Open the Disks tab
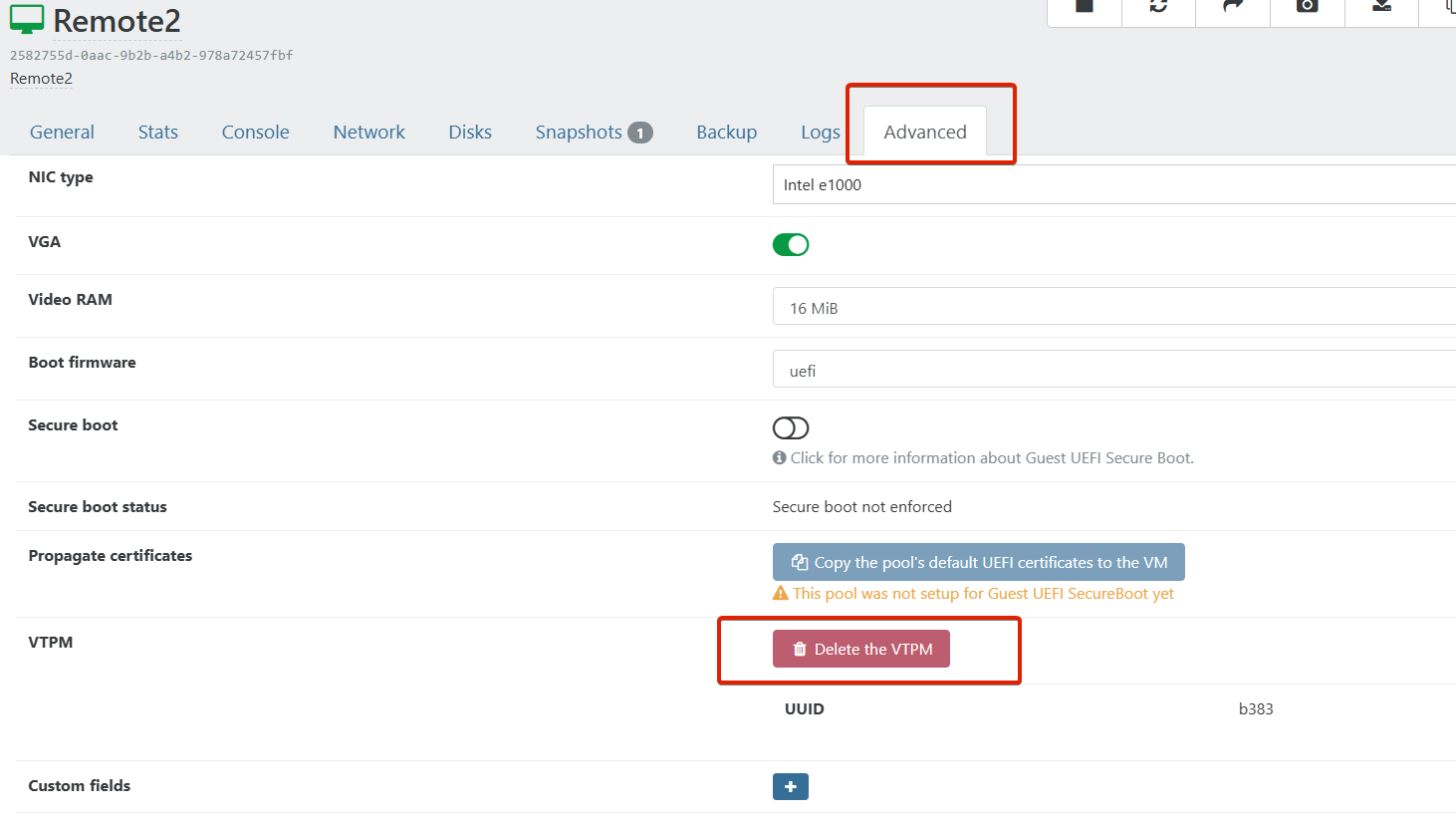 tap(470, 133)
